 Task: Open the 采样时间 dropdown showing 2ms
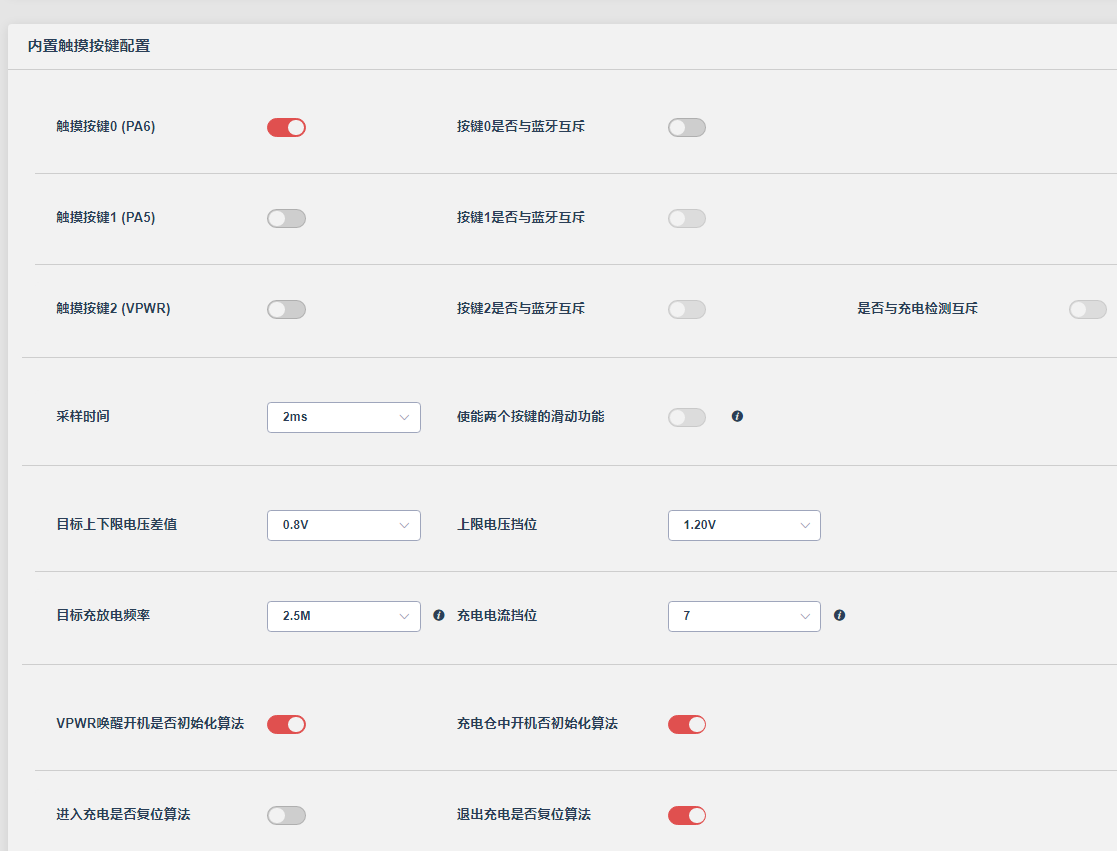344,417
